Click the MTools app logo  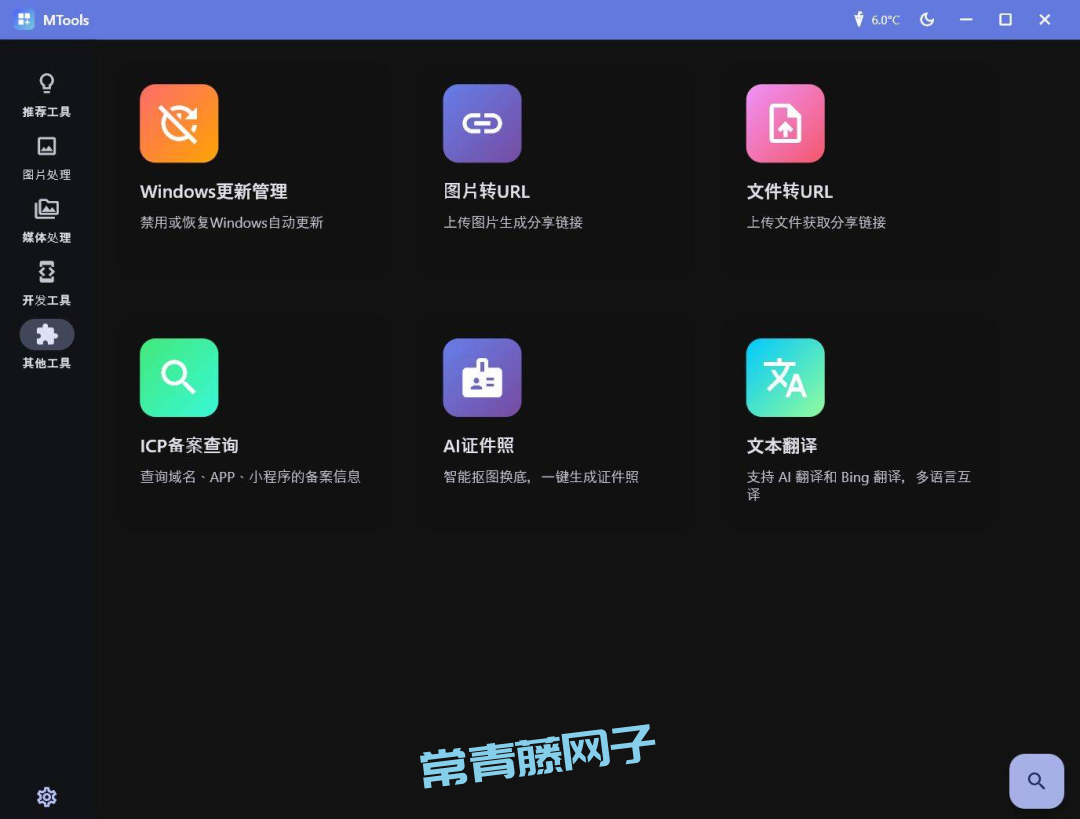(x=25, y=20)
